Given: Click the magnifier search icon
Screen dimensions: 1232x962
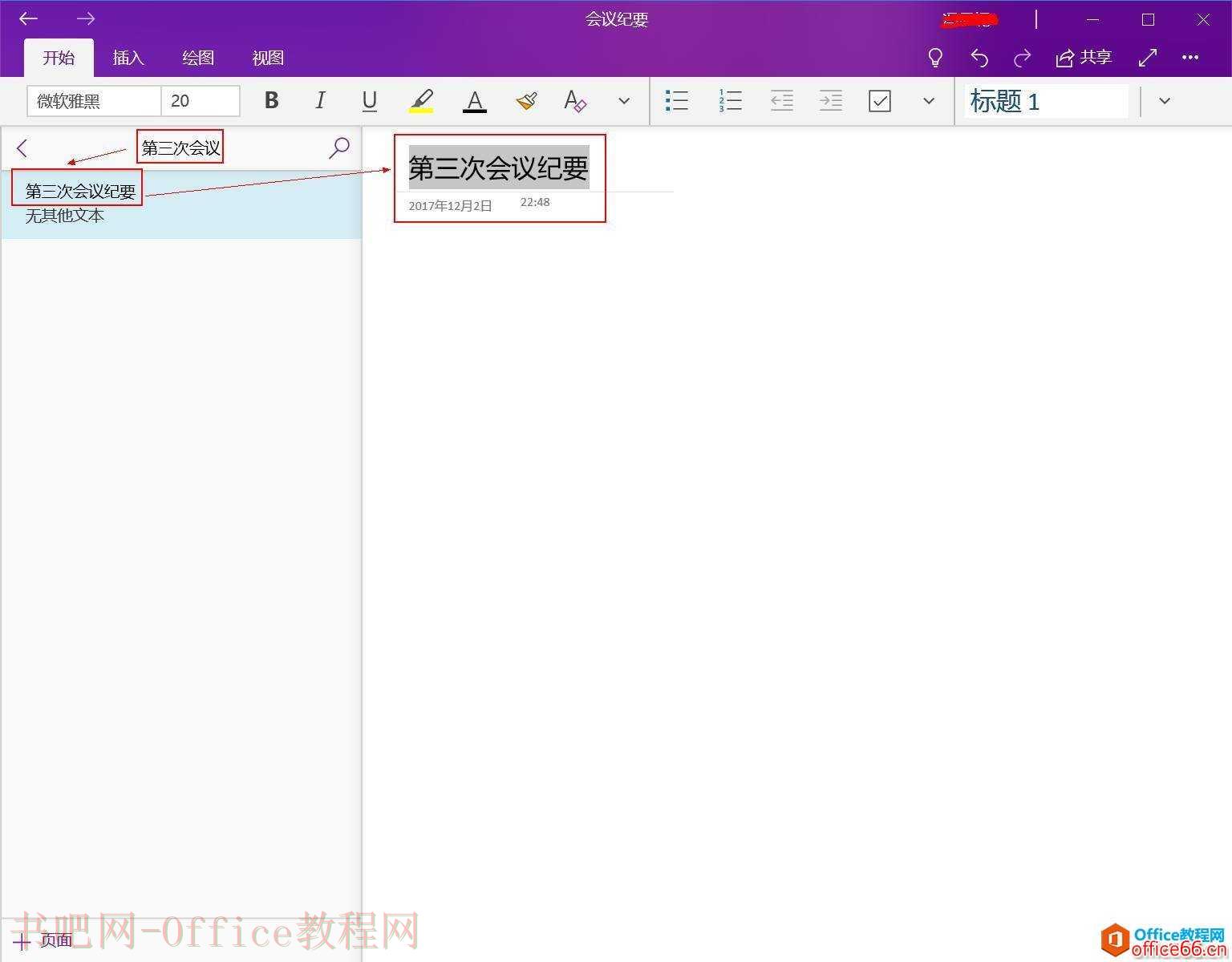Looking at the screenshot, I should [x=339, y=148].
